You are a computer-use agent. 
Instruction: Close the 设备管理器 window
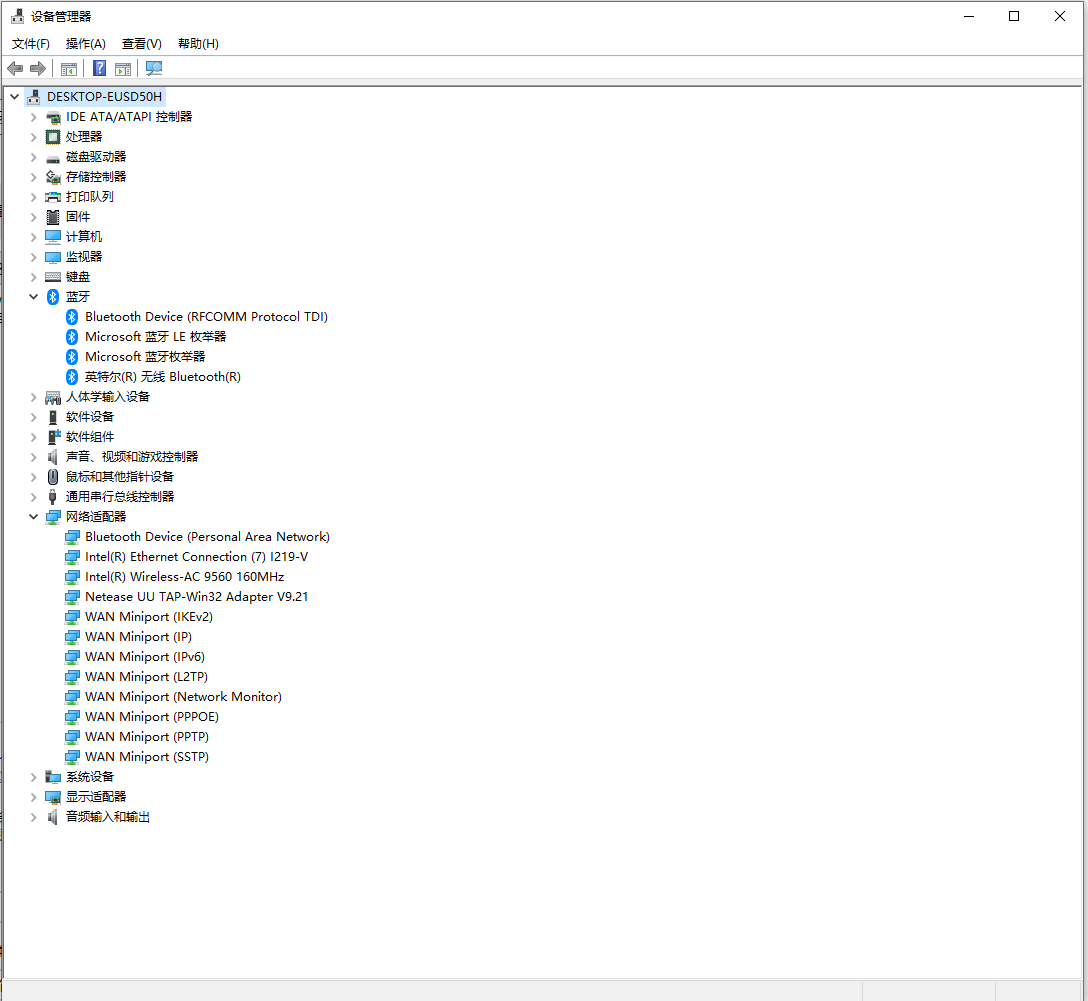coord(1060,16)
